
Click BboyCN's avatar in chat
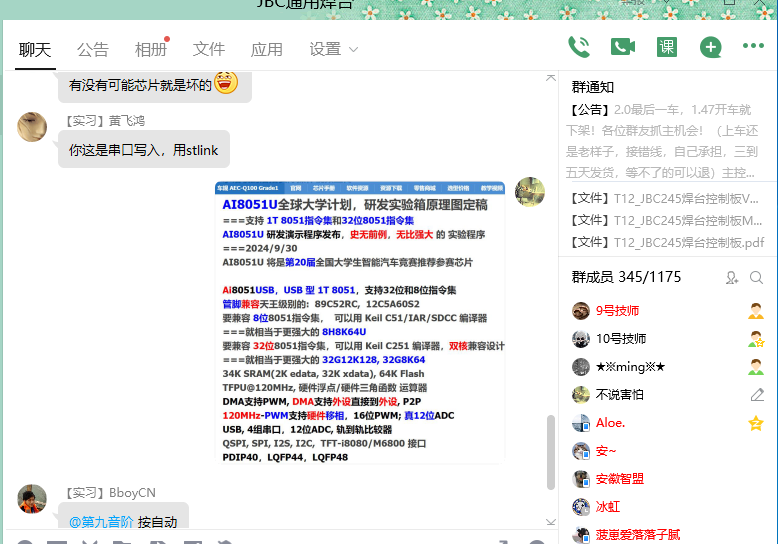32,499
